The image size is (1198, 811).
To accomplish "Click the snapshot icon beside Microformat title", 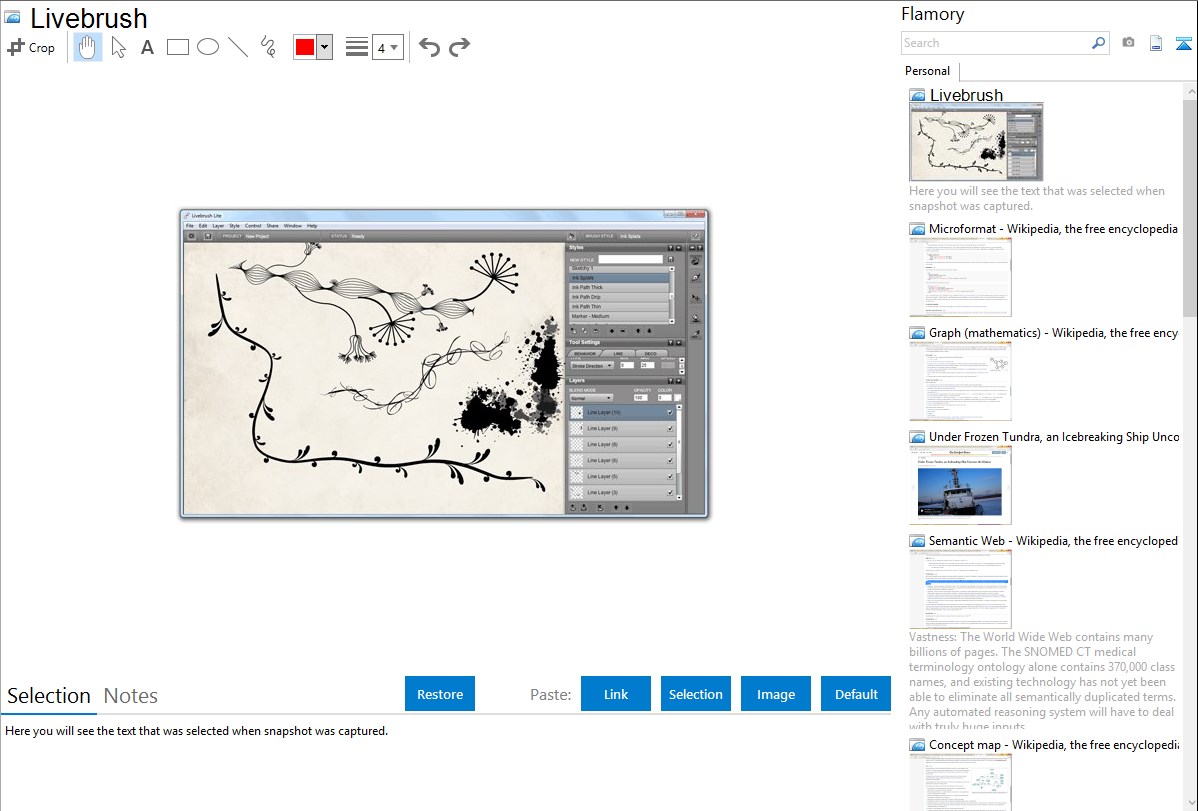I will tap(917, 229).
